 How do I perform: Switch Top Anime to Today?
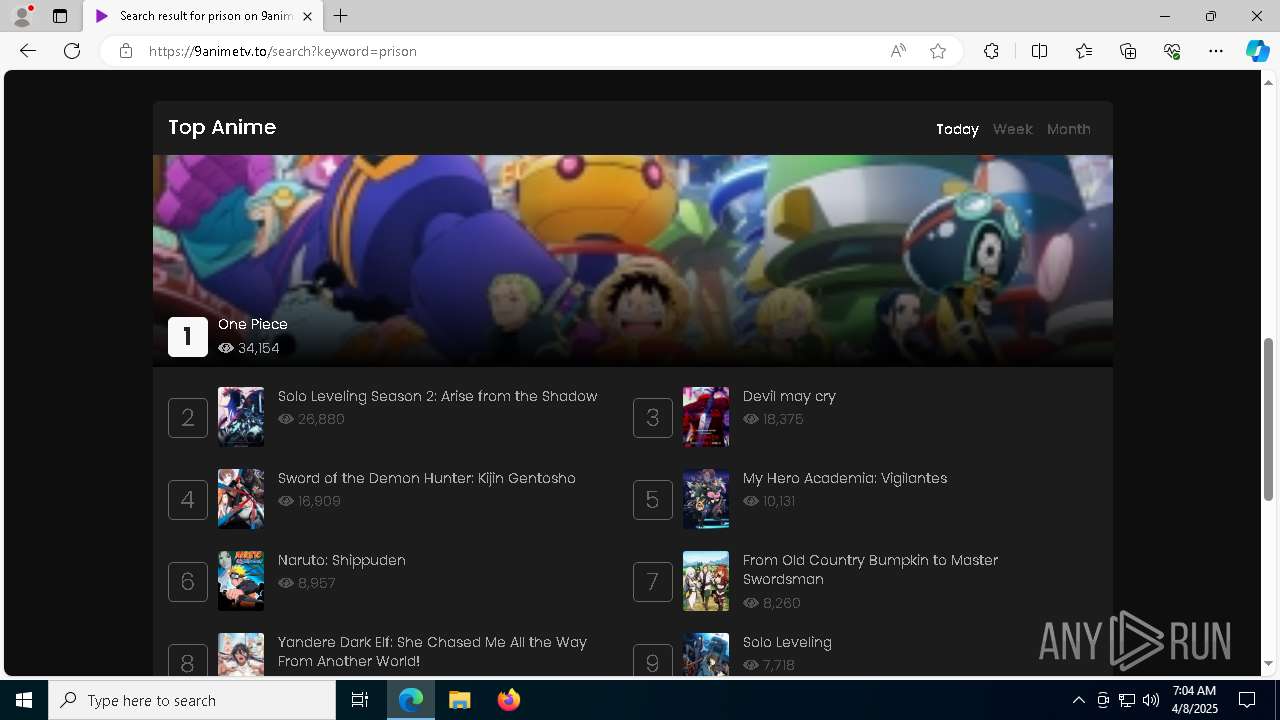click(957, 129)
